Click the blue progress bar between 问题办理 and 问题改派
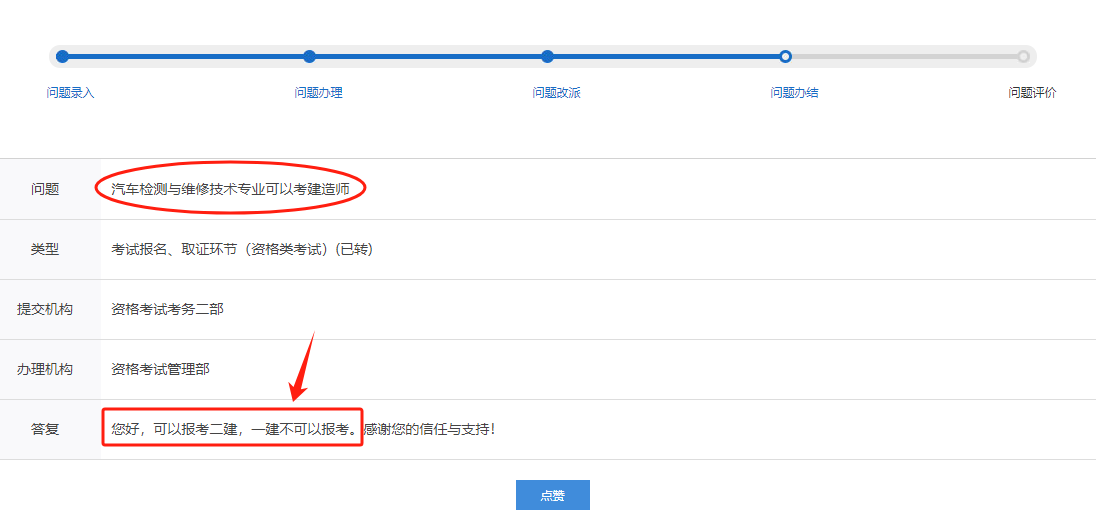1096x522 pixels. click(428, 57)
